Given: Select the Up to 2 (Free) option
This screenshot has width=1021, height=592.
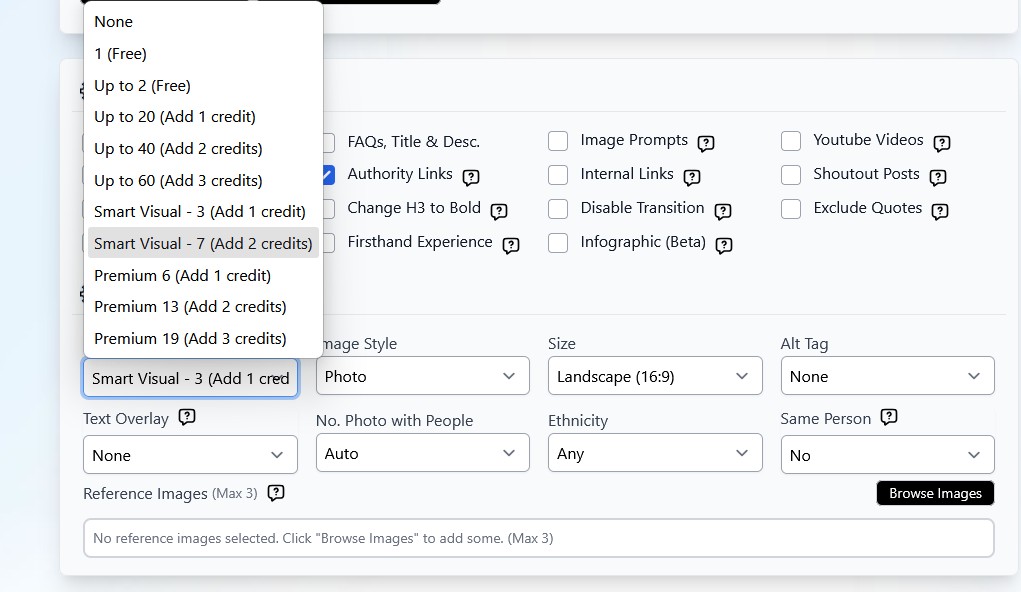Looking at the screenshot, I should (x=203, y=85).
